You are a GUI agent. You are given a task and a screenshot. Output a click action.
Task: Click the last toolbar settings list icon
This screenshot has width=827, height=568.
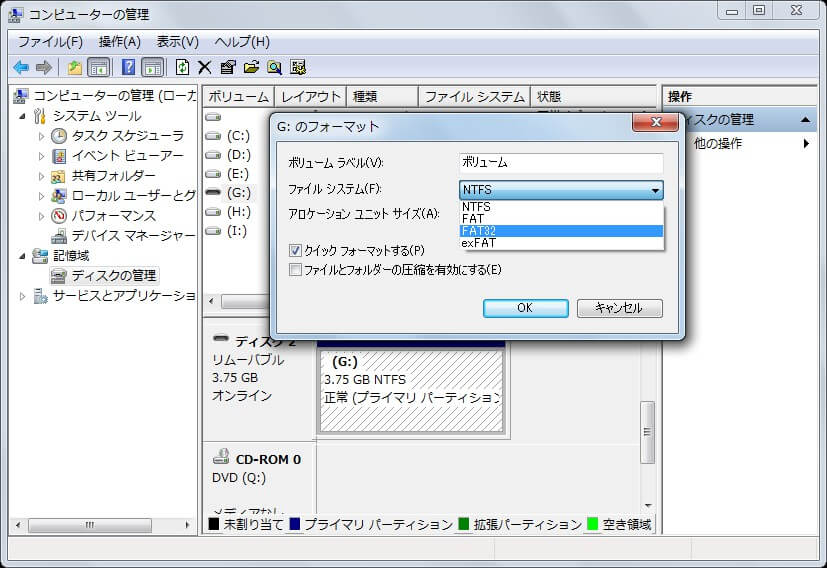[298, 68]
